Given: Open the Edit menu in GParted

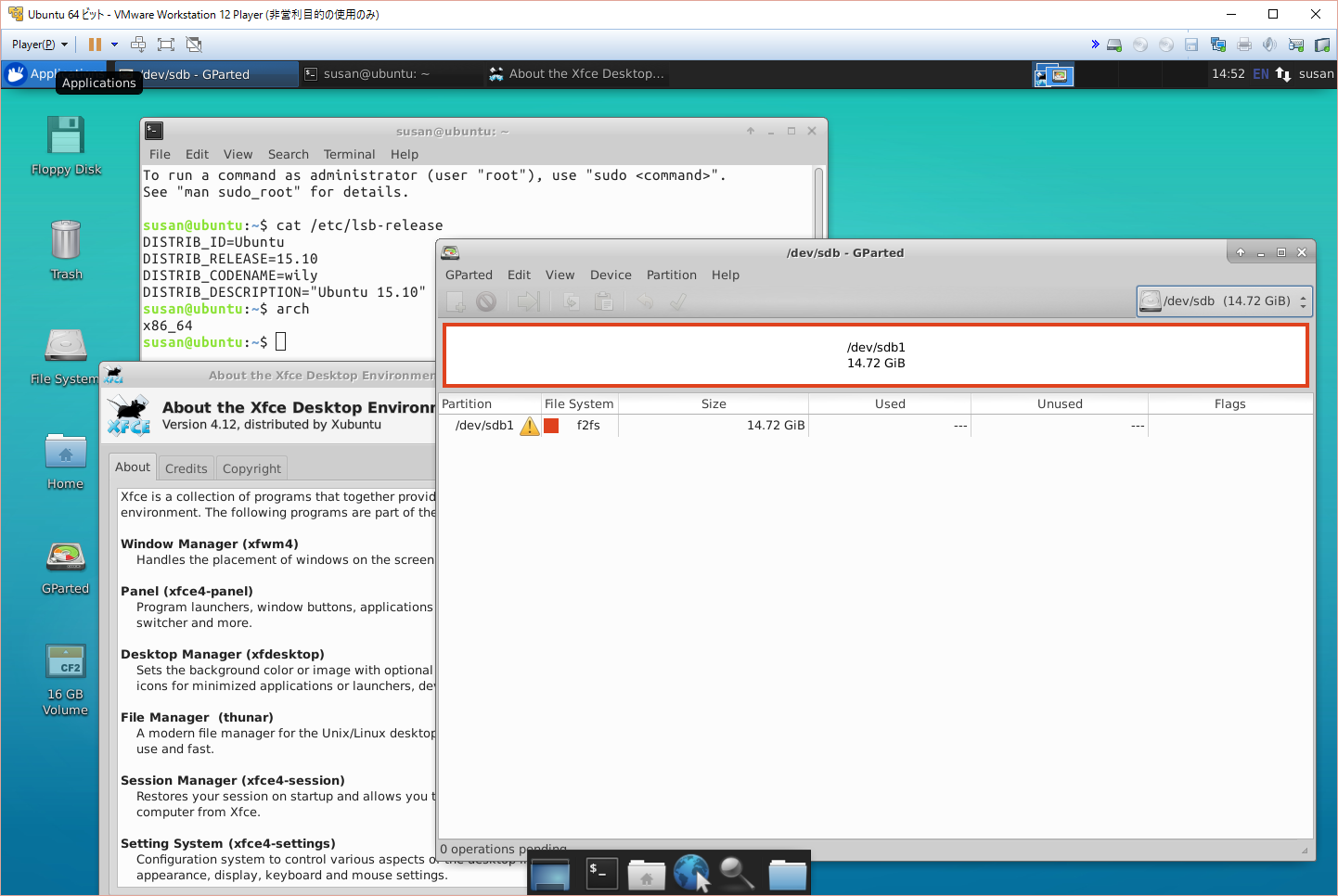Looking at the screenshot, I should (x=519, y=275).
